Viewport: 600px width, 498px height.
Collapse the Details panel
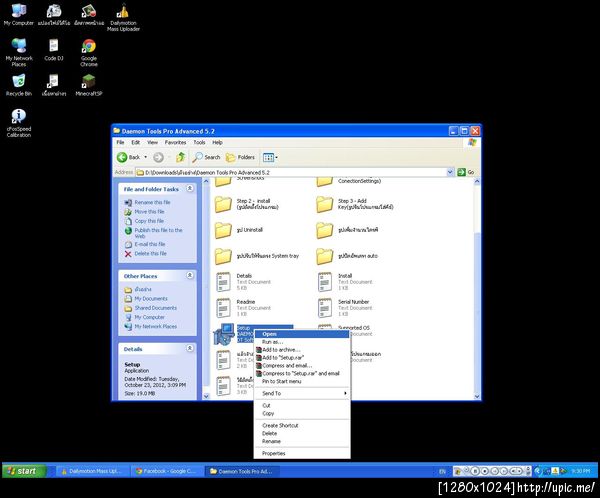tap(189, 348)
